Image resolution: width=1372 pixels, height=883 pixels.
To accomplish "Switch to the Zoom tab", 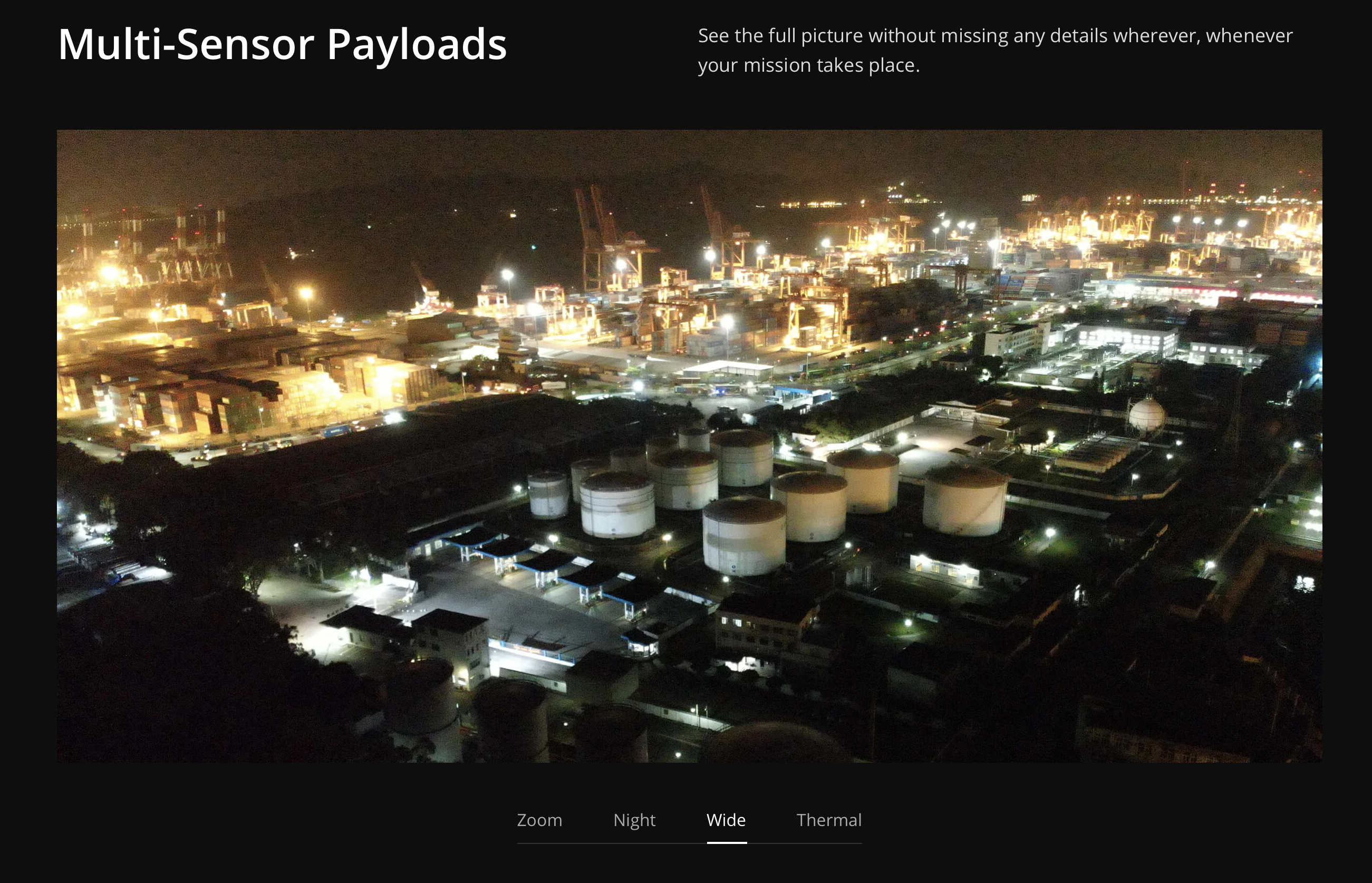I will point(539,820).
